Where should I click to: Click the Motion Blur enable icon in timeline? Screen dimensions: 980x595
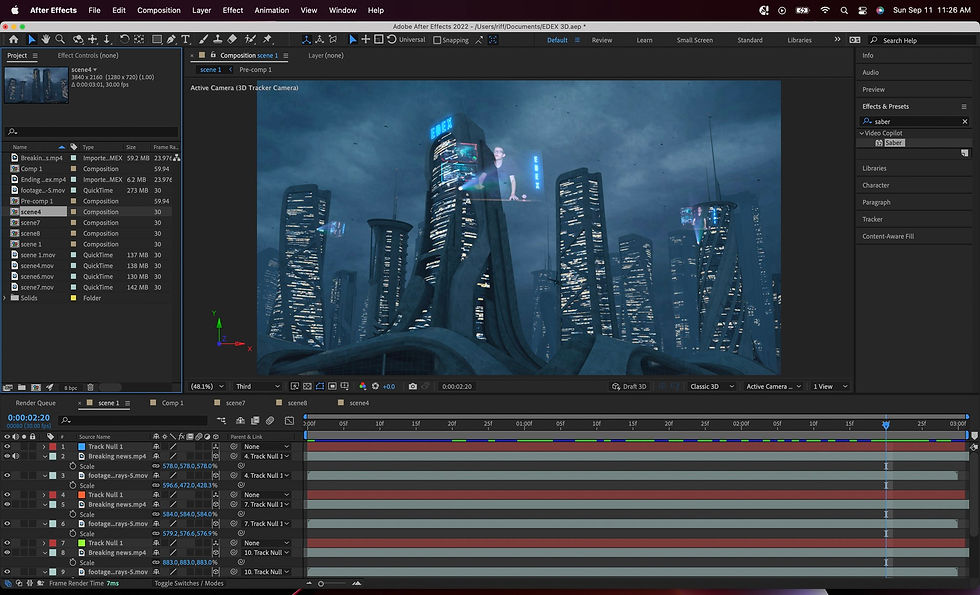(x=270, y=421)
